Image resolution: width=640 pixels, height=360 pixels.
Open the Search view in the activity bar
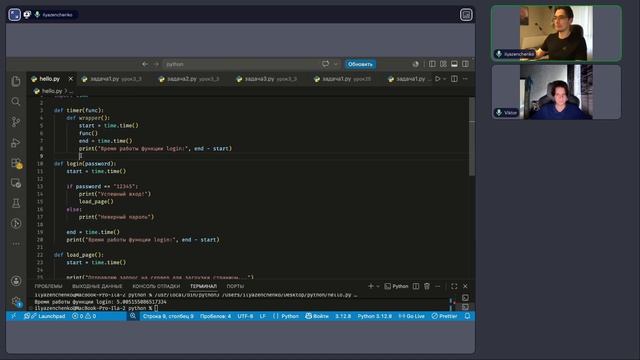16,101
